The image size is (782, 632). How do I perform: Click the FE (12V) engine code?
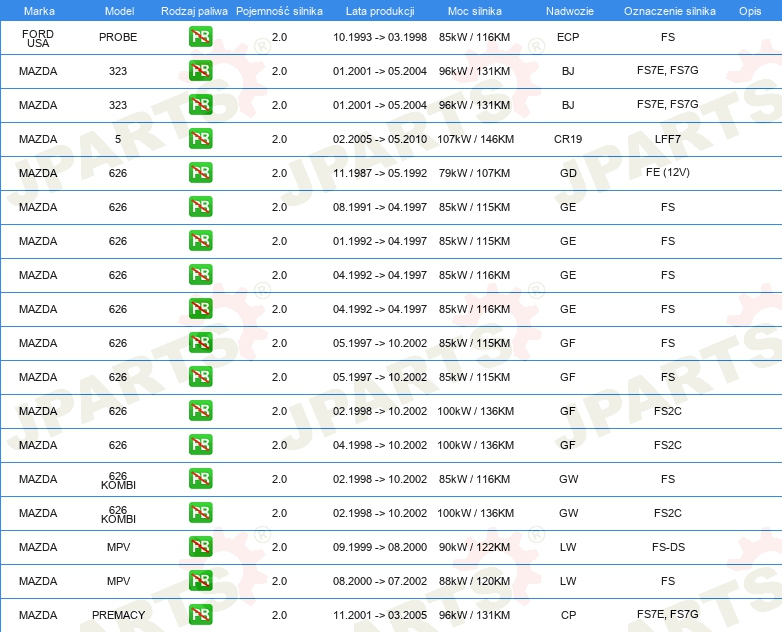(x=668, y=173)
